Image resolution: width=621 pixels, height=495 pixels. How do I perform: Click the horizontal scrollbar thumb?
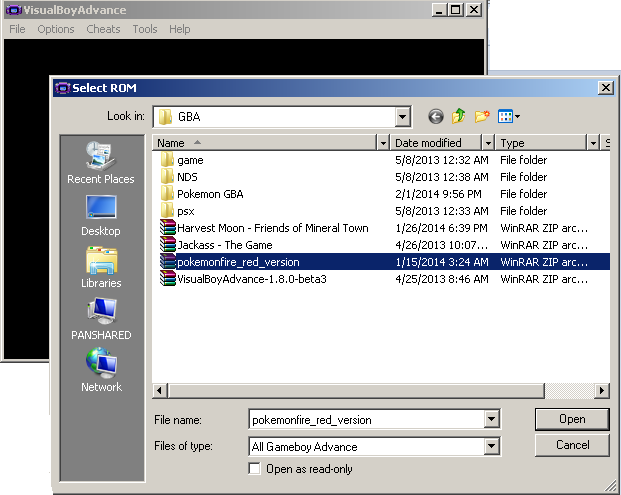point(356,390)
